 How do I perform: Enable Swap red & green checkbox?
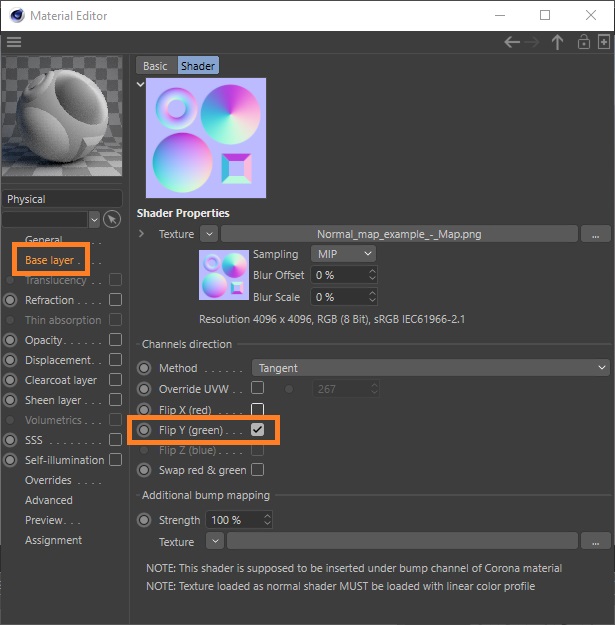click(x=258, y=470)
